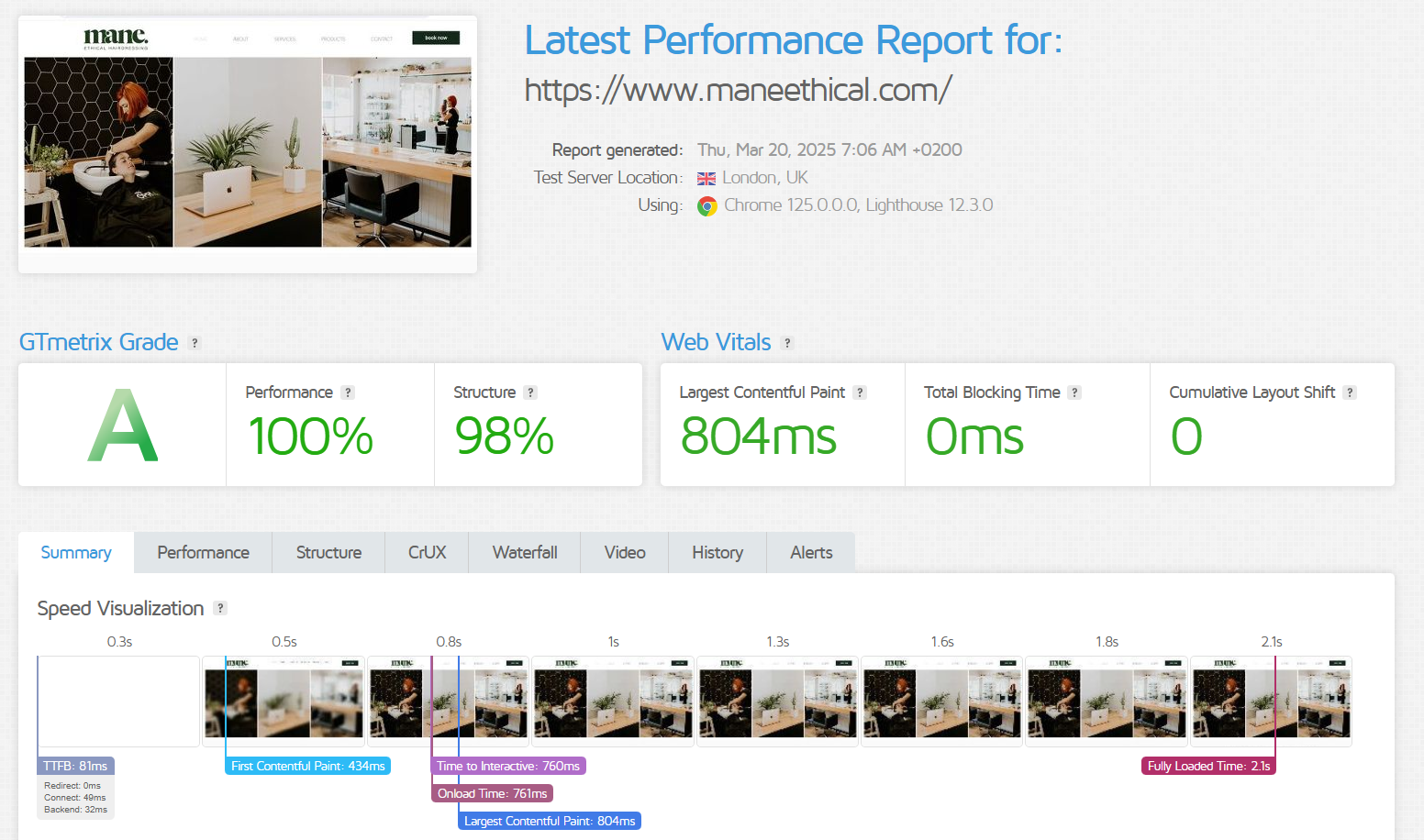The image size is (1424, 840).
Task: Click the 98% Structure score
Action: 505,437
